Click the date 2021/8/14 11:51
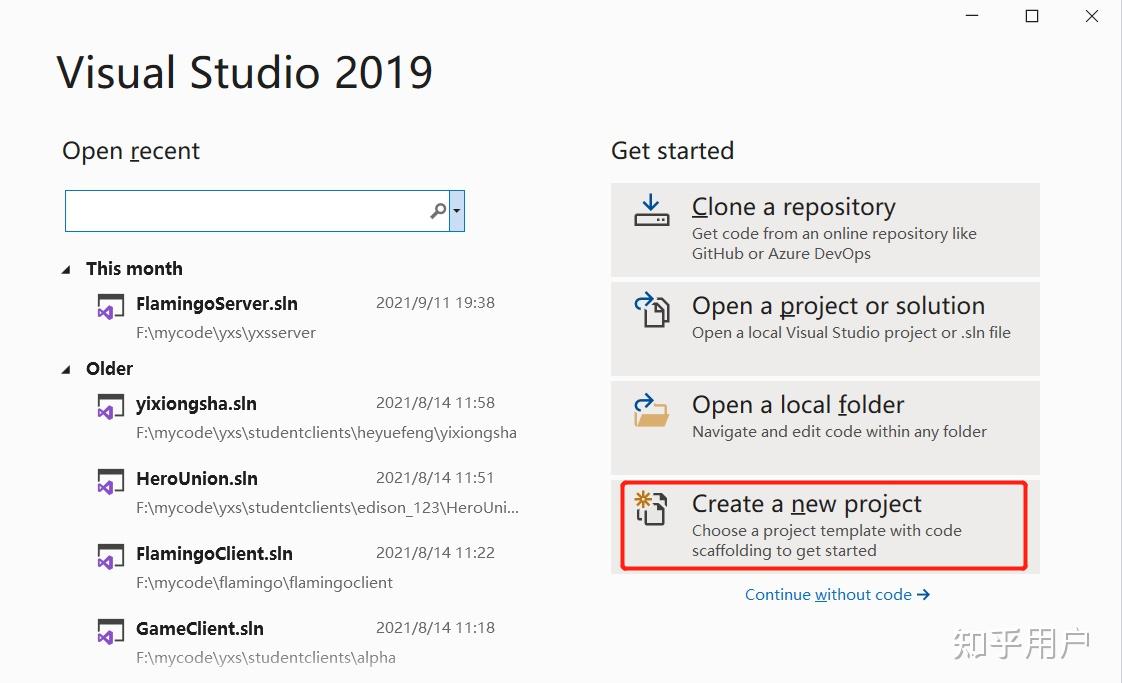Viewport: 1122px width, 683px height. tap(435, 478)
